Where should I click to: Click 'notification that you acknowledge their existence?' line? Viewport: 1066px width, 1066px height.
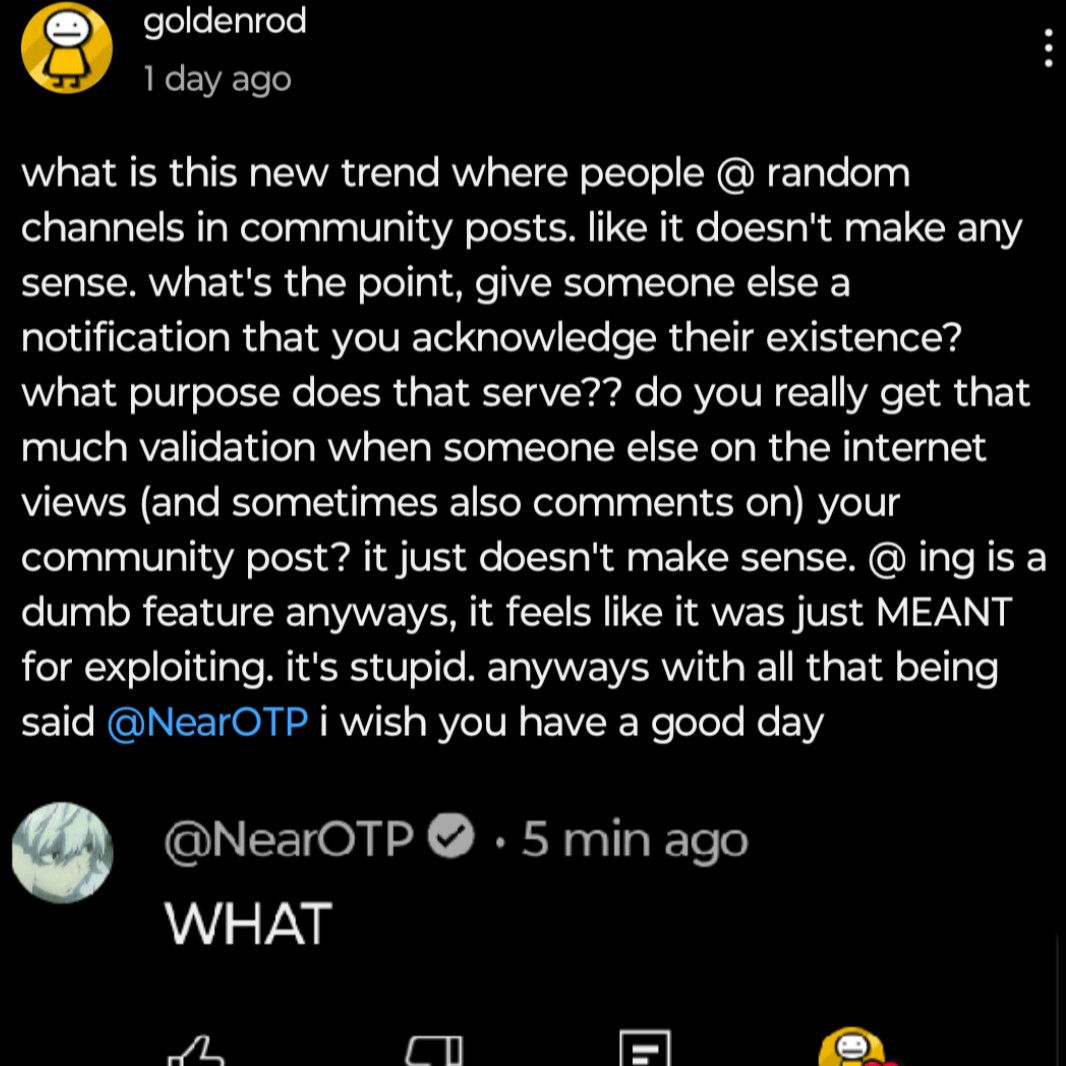490,338
